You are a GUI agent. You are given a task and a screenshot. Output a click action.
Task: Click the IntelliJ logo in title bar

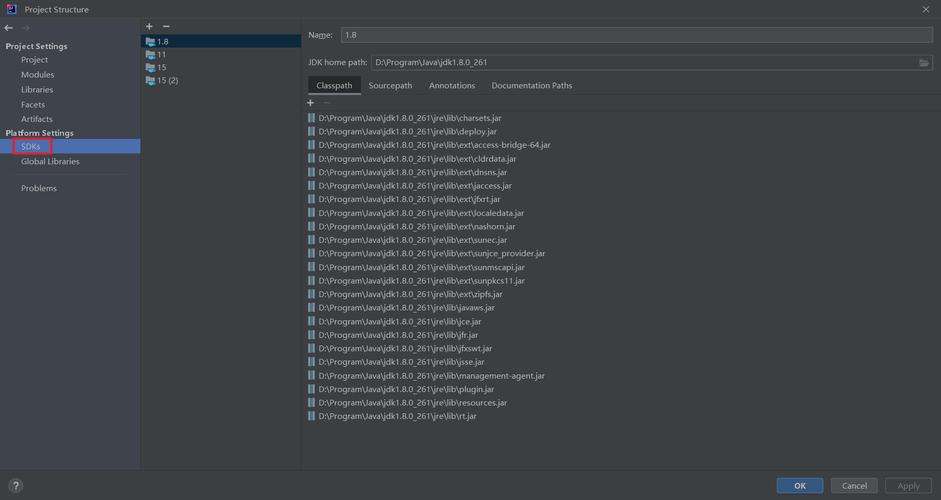click(x=11, y=9)
